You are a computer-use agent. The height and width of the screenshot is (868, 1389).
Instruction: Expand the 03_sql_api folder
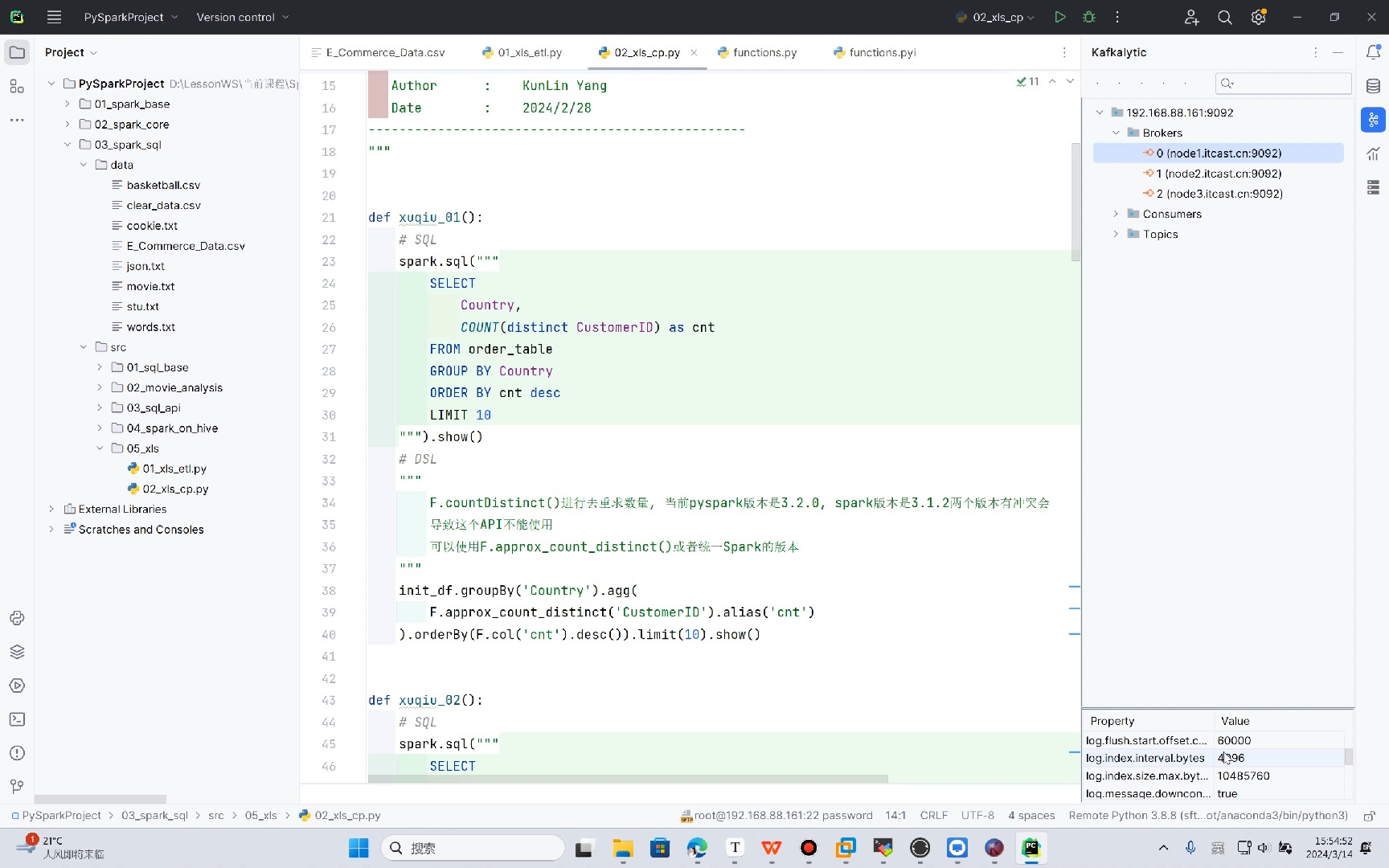pyautogui.click(x=100, y=407)
